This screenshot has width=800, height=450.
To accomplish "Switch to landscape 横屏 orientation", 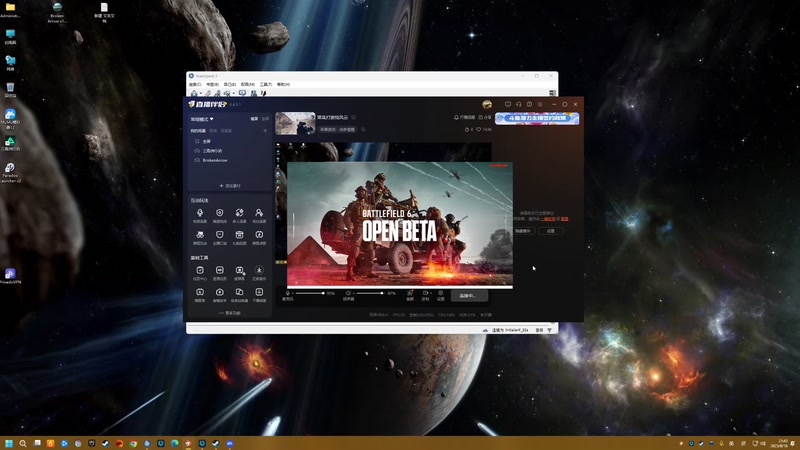I will tap(254, 119).
